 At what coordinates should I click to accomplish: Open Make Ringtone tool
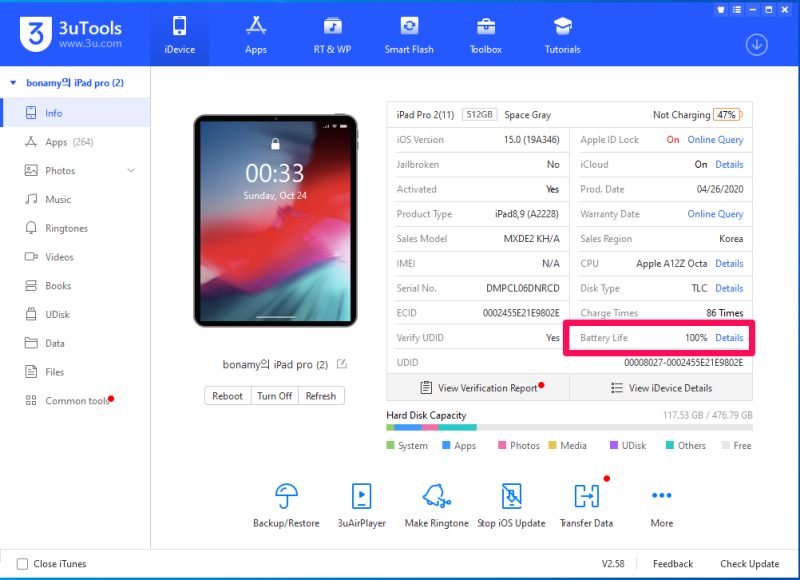pos(437,506)
